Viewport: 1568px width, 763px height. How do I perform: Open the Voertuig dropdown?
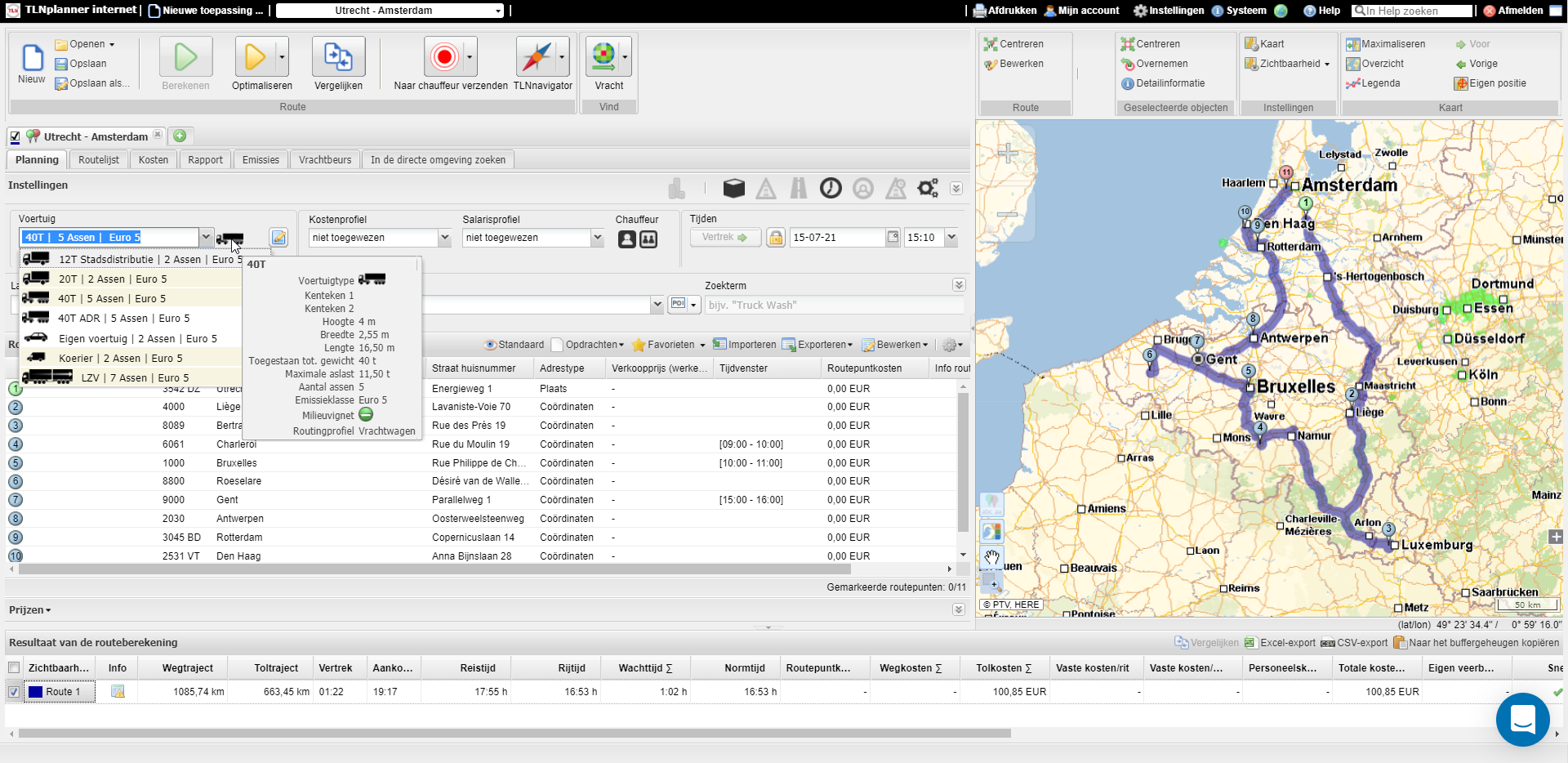(207, 237)
